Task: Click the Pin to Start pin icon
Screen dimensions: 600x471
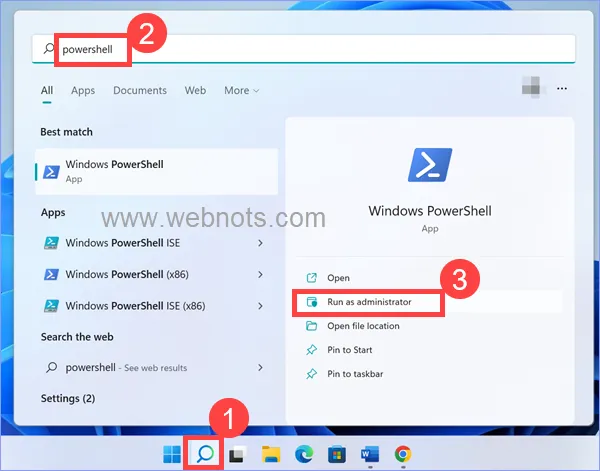Action: pos(311,350)
